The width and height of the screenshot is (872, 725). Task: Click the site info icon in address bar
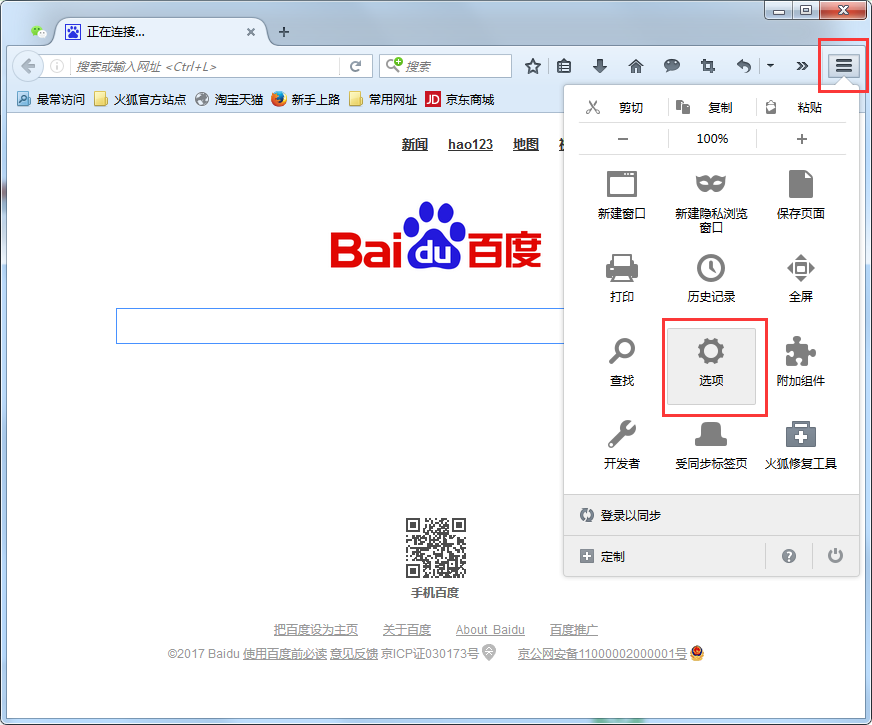click(x=57, y=66)
